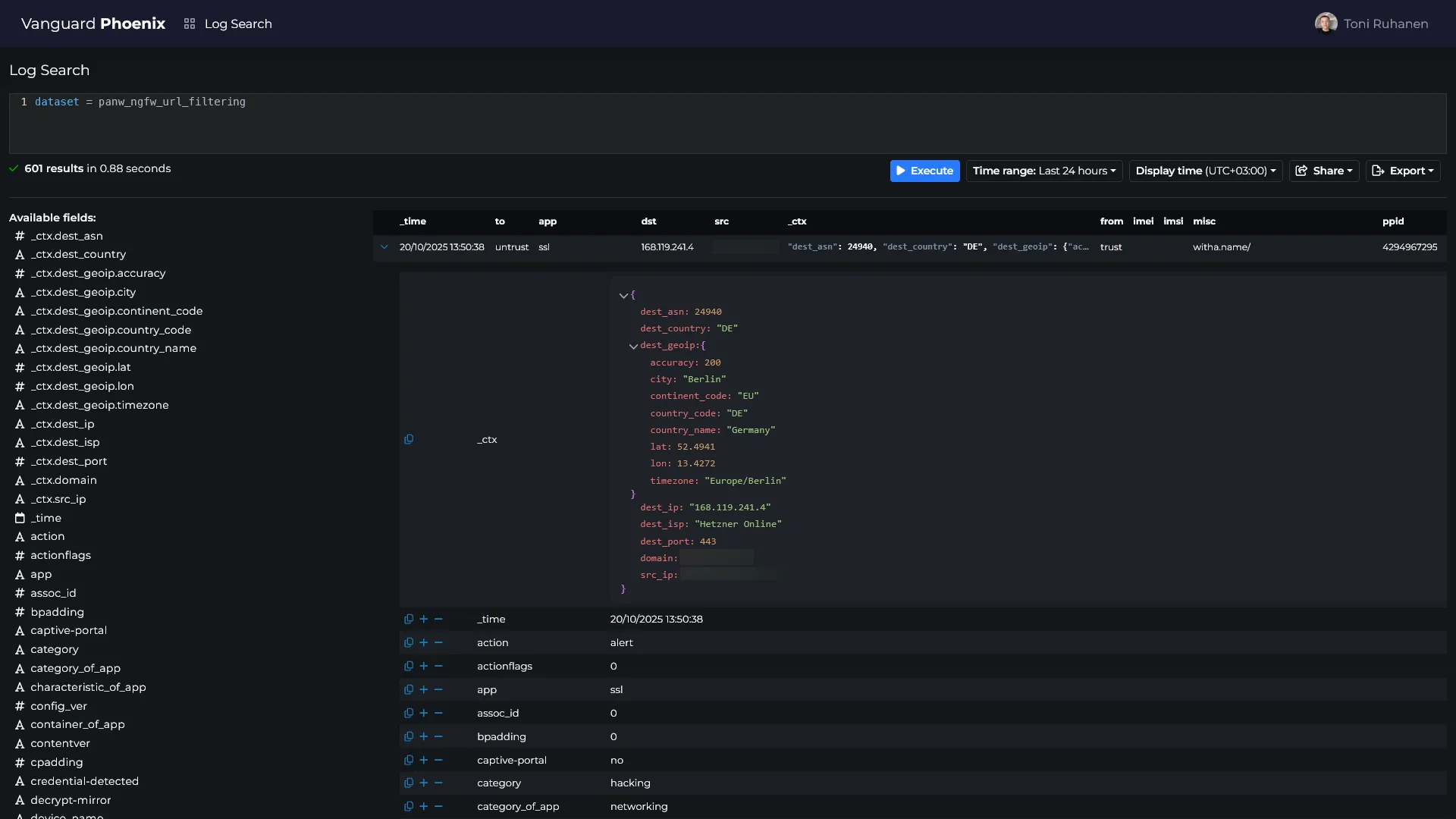The height and width of the screenshot is (819, 1456).
Task: Click Toni Ruhanen's avatar
Action: [1326, 23]
